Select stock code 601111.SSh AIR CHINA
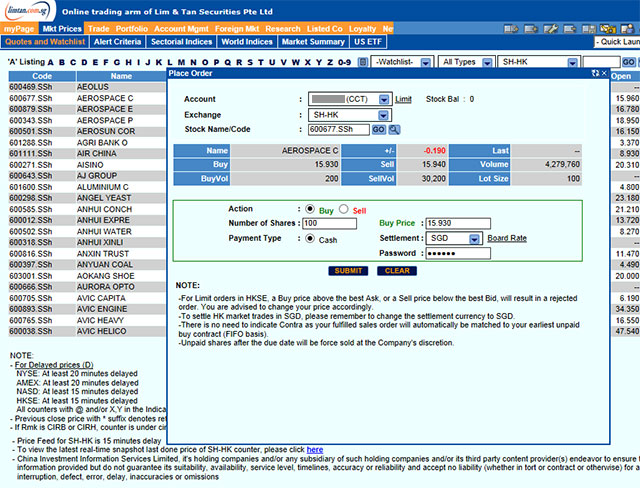The height and width of the screenshot is (488, 640). (x=31, y=154)
